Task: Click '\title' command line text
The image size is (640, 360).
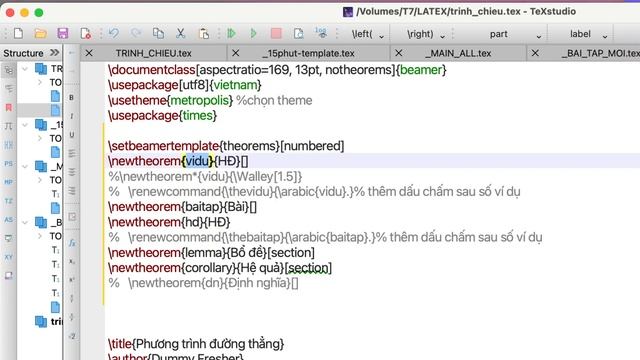Action: (x=120, y=344)
